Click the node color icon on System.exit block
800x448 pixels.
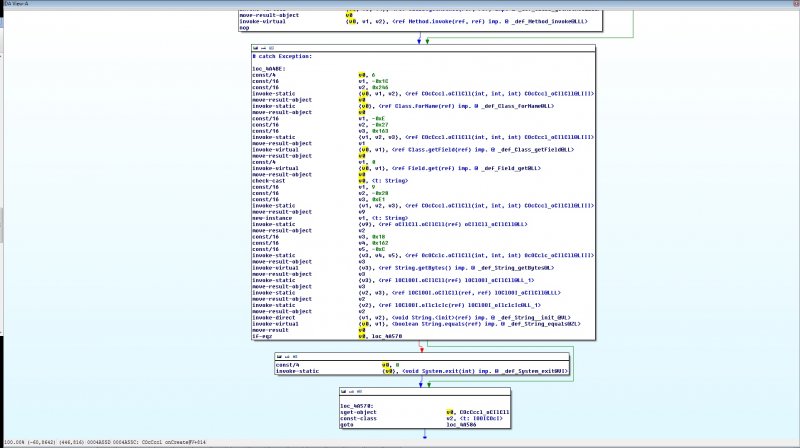point(279,357)
